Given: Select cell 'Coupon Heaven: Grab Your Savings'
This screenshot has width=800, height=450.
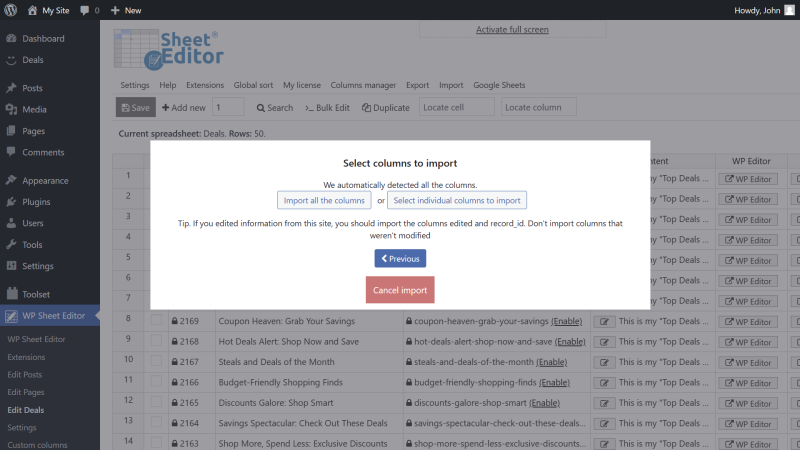Looking at the screenshot, I should tap(309, 321).
